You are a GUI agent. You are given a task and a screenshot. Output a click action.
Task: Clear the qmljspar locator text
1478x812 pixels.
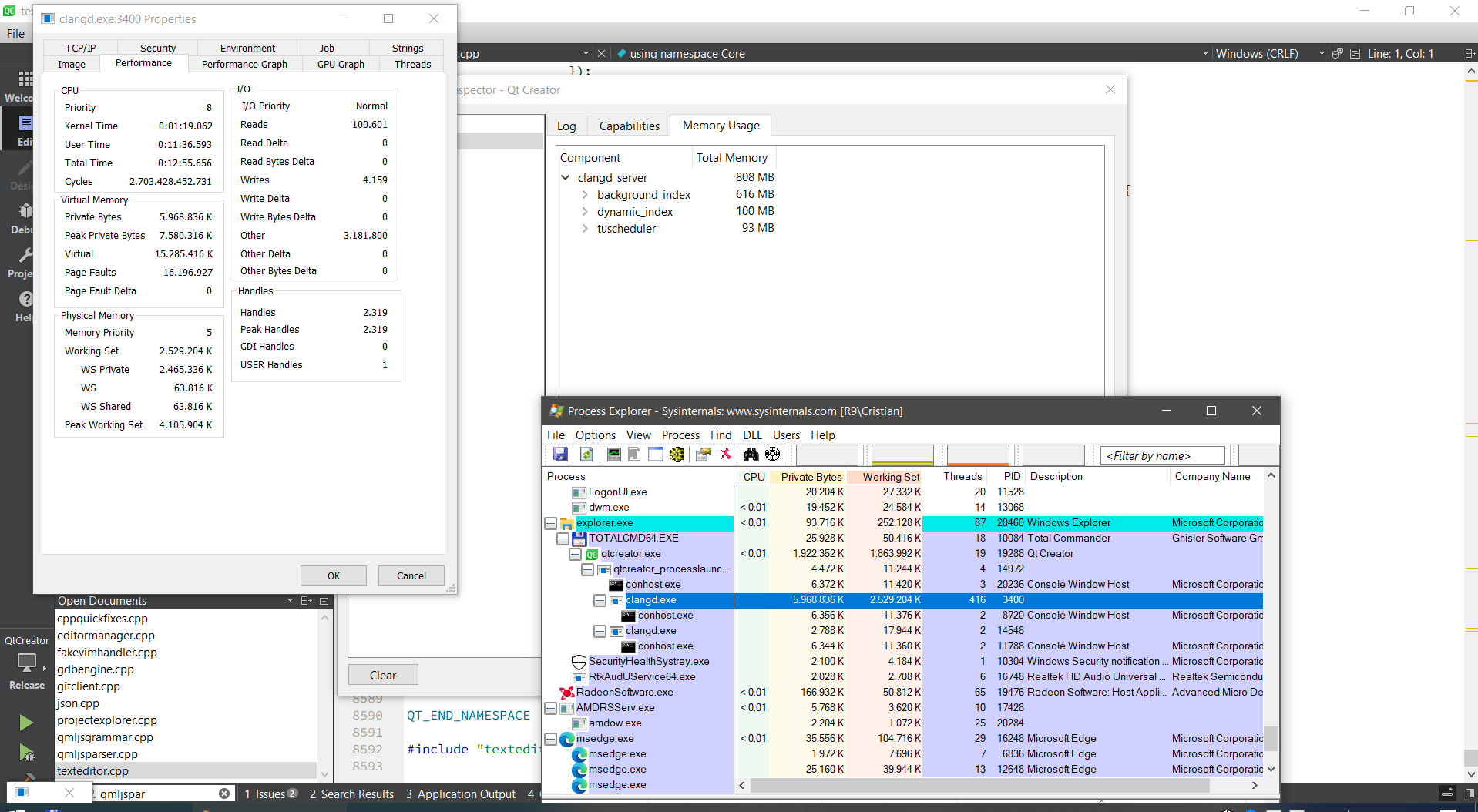tap(224, 794)
